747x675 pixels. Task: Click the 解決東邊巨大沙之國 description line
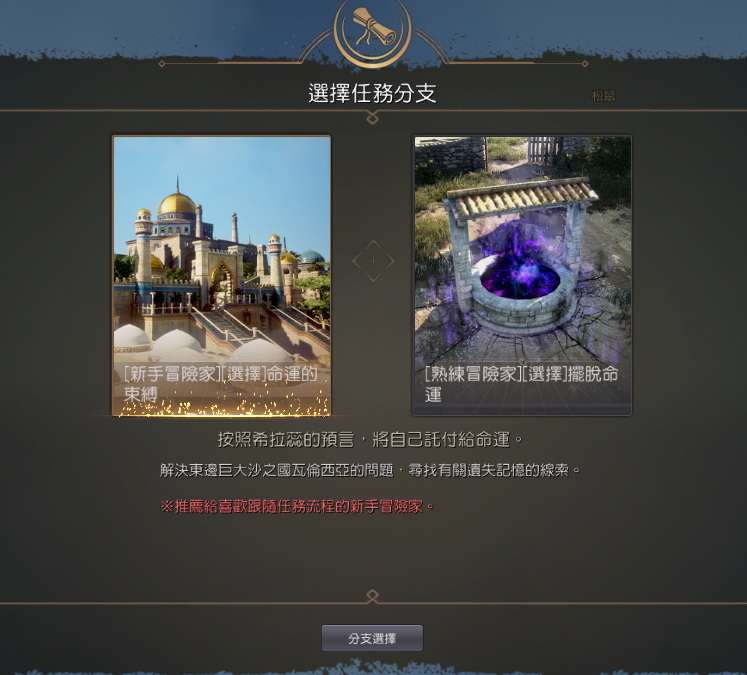tap(370, 470)
